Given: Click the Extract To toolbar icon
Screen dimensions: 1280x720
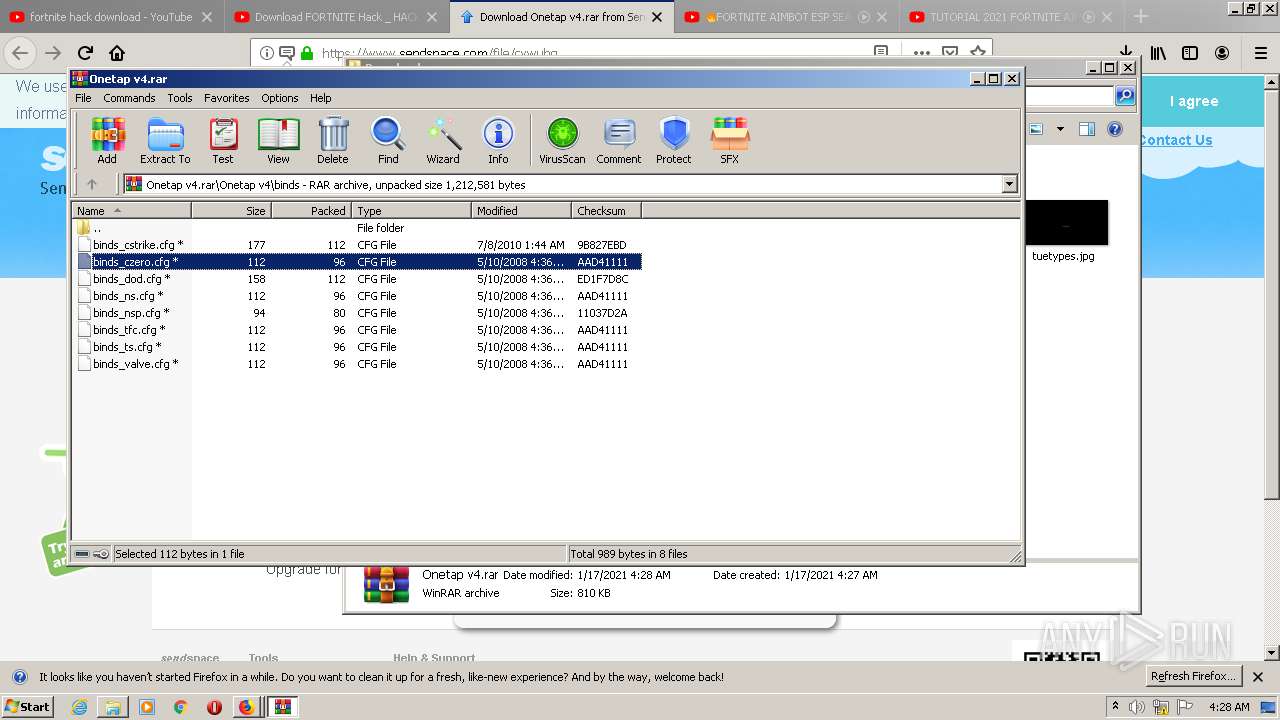Looking at the screenshot, I should click(x=165, y=140).
